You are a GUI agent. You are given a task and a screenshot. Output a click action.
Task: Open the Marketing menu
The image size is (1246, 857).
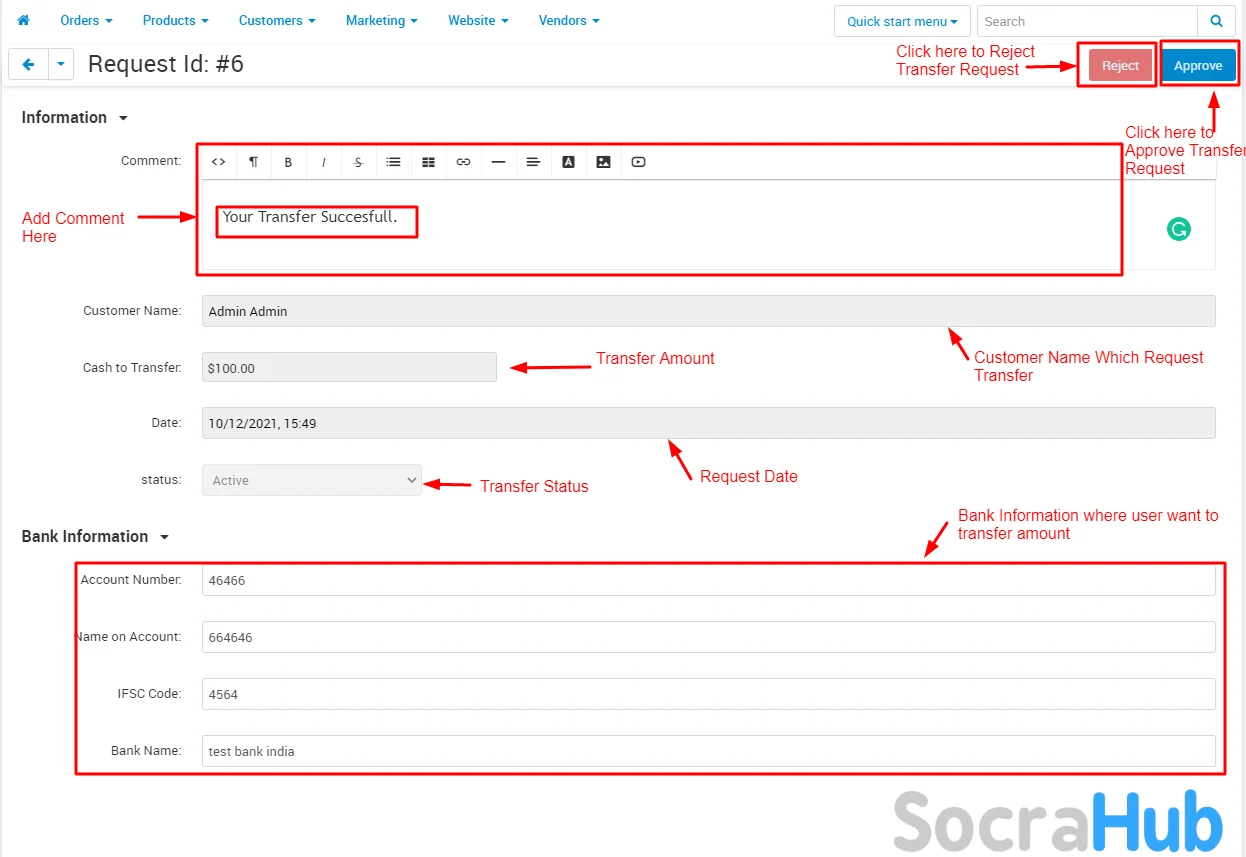381,20
